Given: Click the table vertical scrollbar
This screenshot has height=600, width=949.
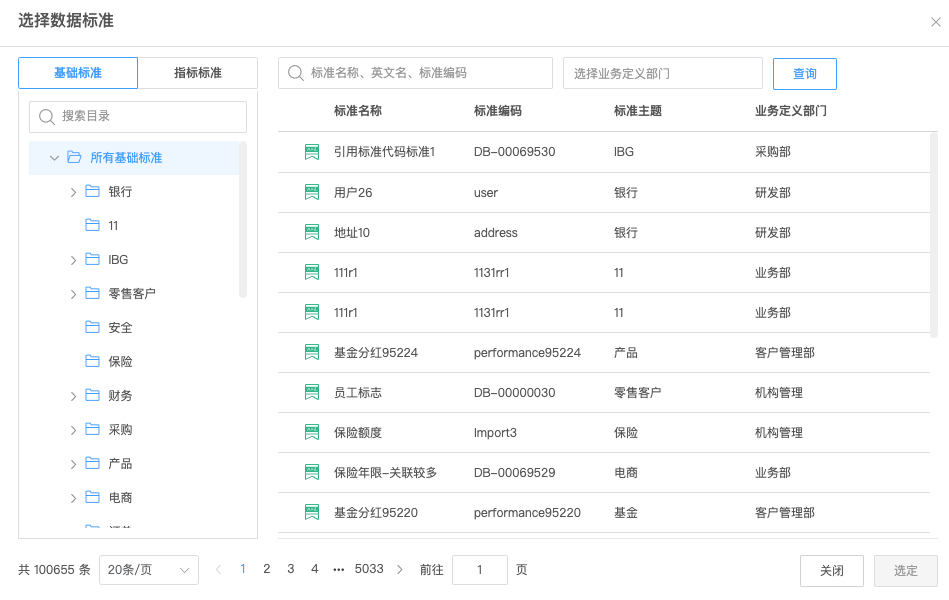Looking at the screenshot, I should point(934,235).
